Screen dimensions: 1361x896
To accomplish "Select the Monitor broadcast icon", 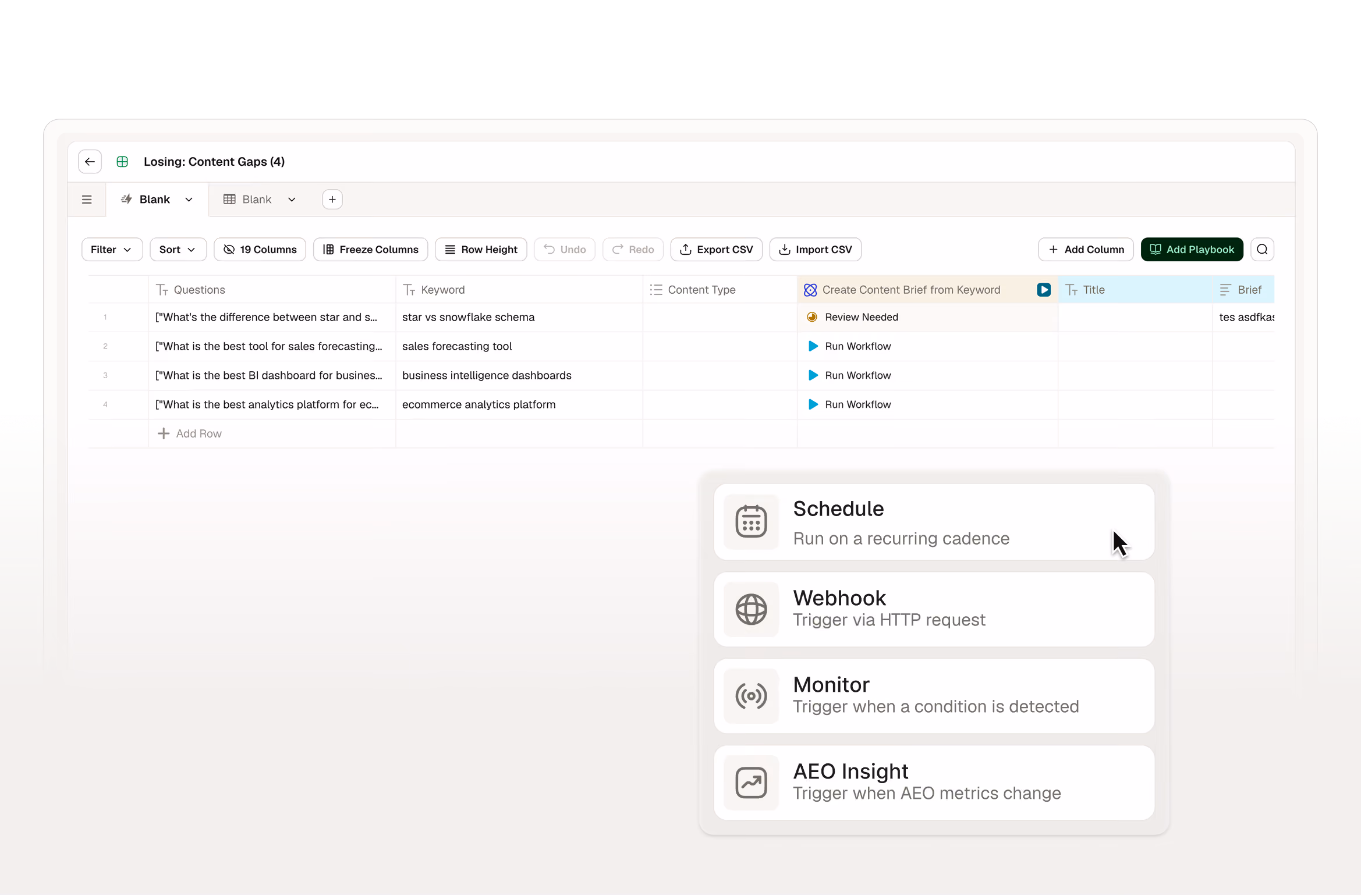I will pyautogui.click(x=751, y=696).
